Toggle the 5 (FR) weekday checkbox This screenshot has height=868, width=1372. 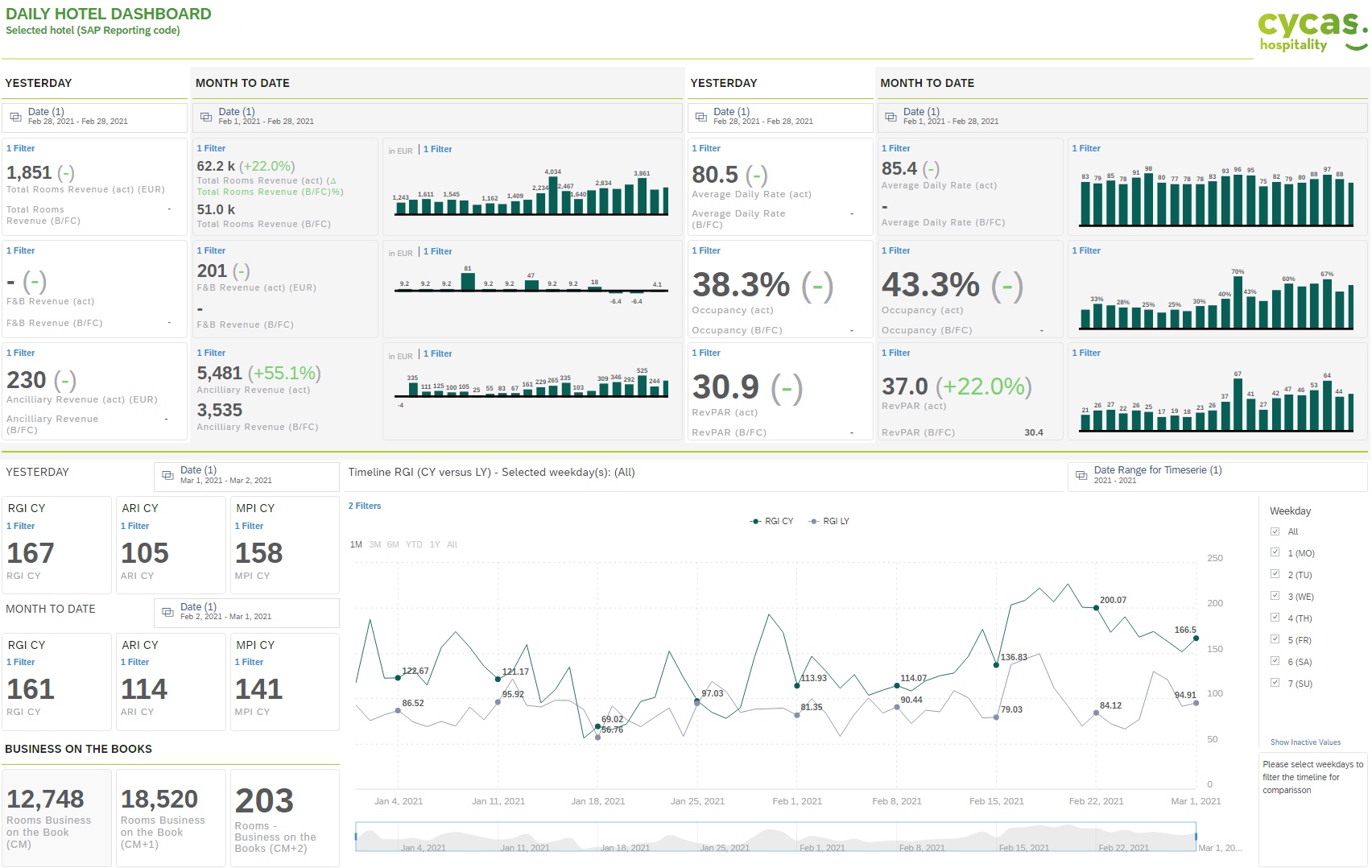(x=1275, y=640)
